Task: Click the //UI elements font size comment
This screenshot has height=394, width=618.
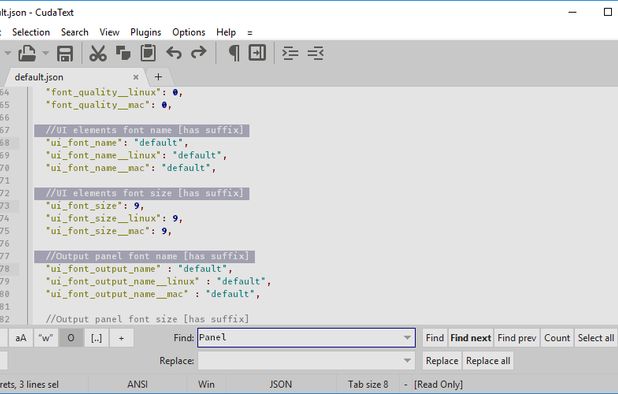Action: (144, 193)
